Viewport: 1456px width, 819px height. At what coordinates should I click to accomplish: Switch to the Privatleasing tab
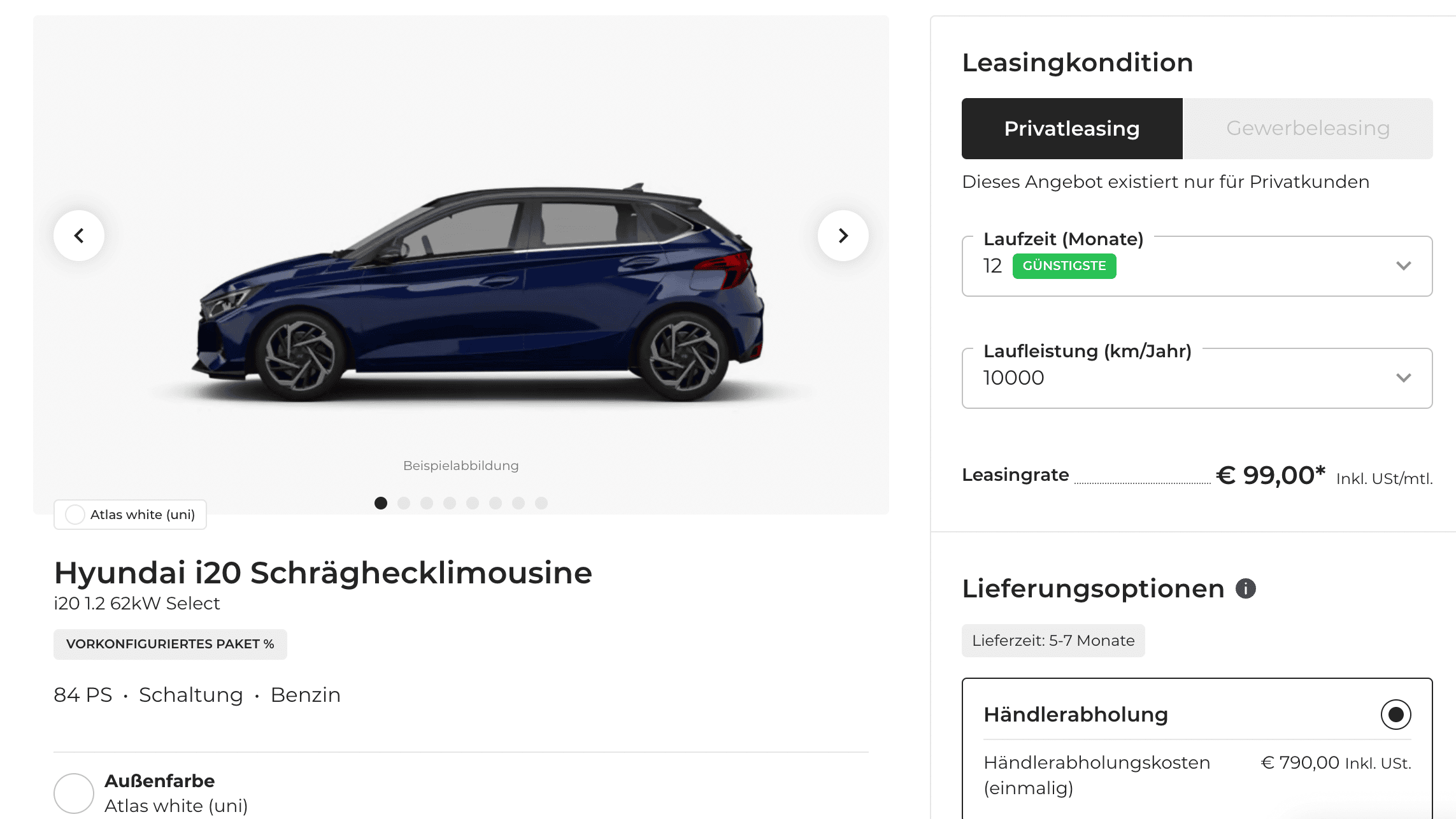point(1072,129)
